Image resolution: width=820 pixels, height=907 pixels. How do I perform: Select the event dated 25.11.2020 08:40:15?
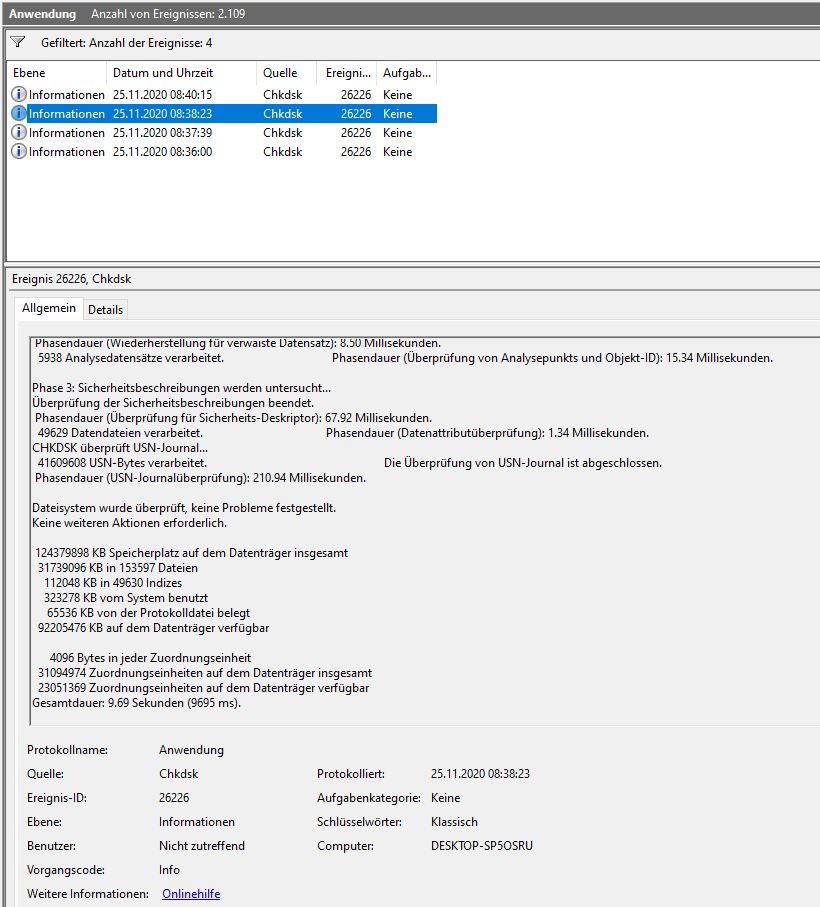pos(162,94)
